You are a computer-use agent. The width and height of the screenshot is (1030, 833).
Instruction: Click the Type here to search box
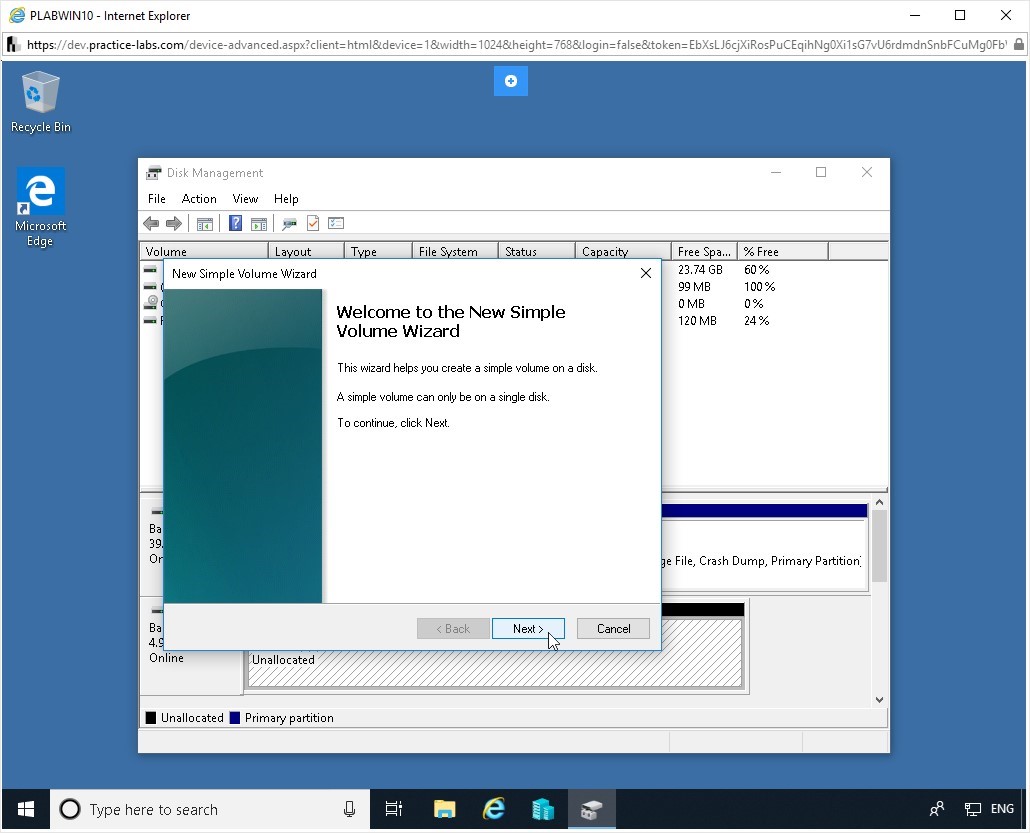[210, 809]
